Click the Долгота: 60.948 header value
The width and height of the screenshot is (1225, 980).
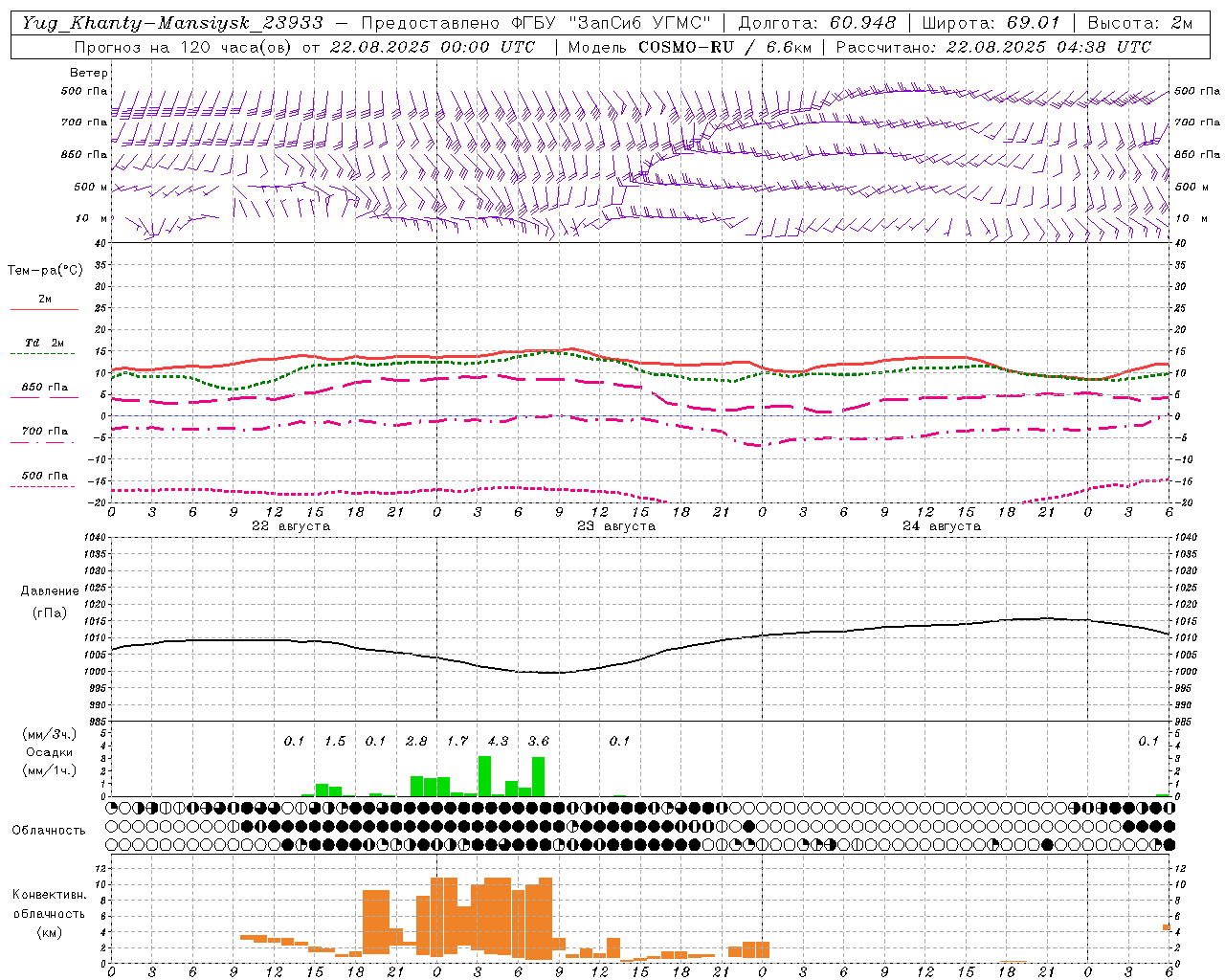(817, 22)
